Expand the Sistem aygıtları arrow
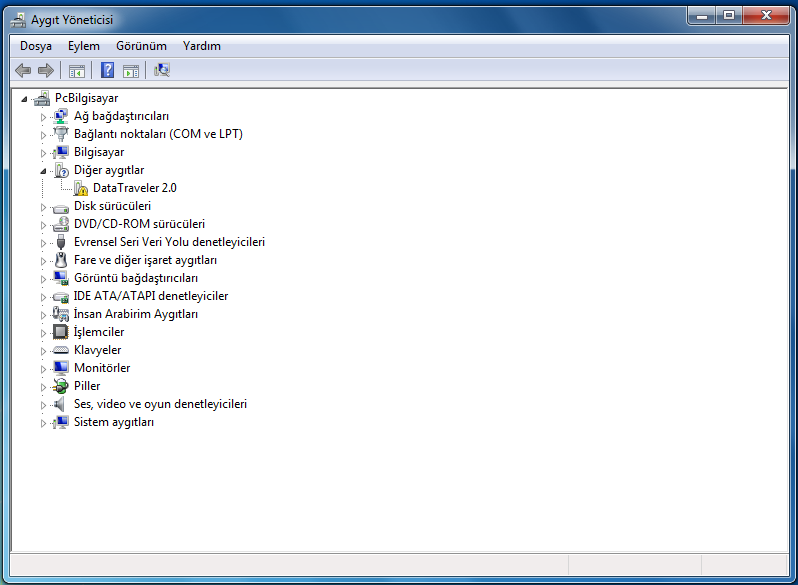 [x=43, y=423]
